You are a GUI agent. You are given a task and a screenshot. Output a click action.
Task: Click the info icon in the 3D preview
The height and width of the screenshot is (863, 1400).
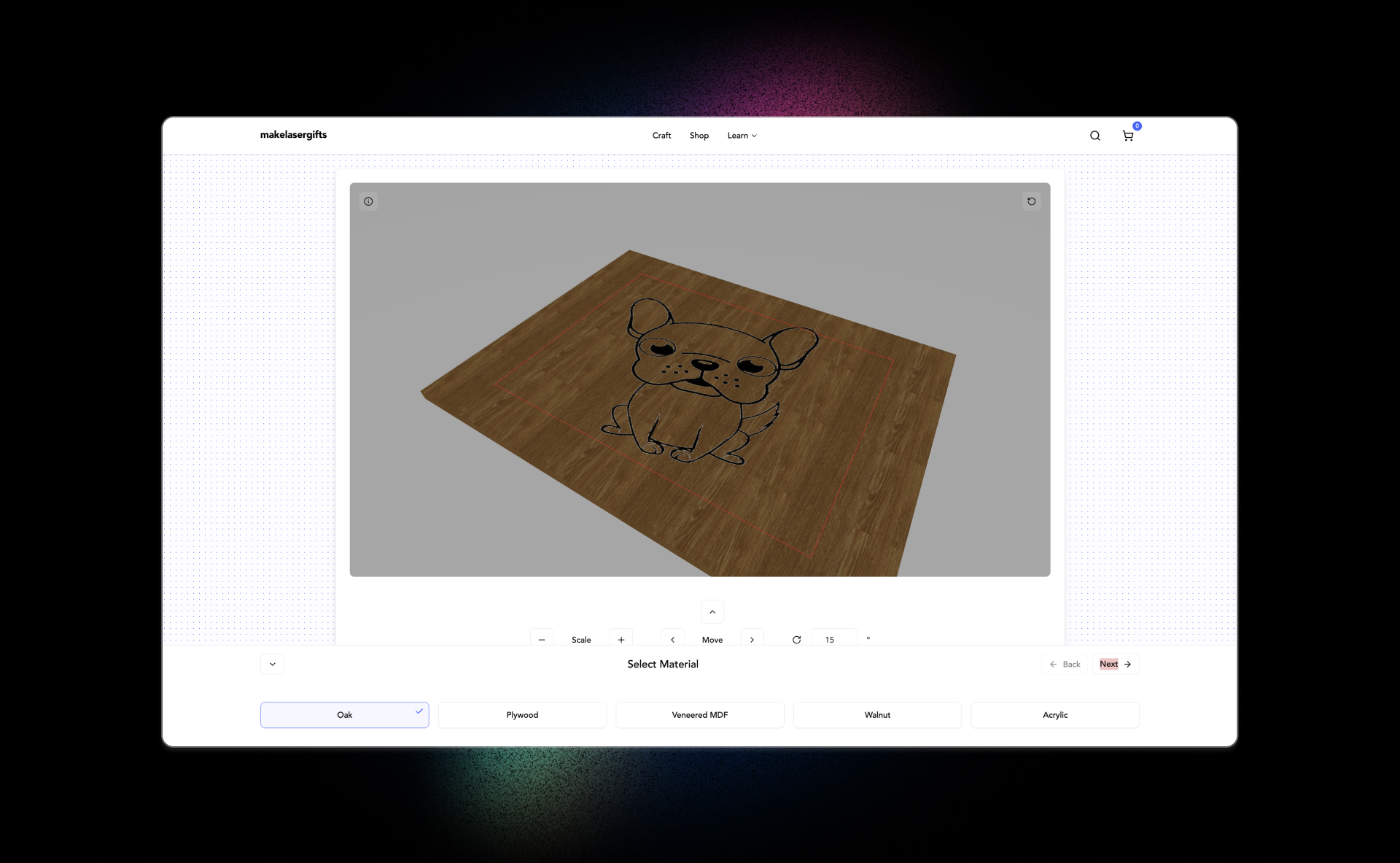(367, 201)
